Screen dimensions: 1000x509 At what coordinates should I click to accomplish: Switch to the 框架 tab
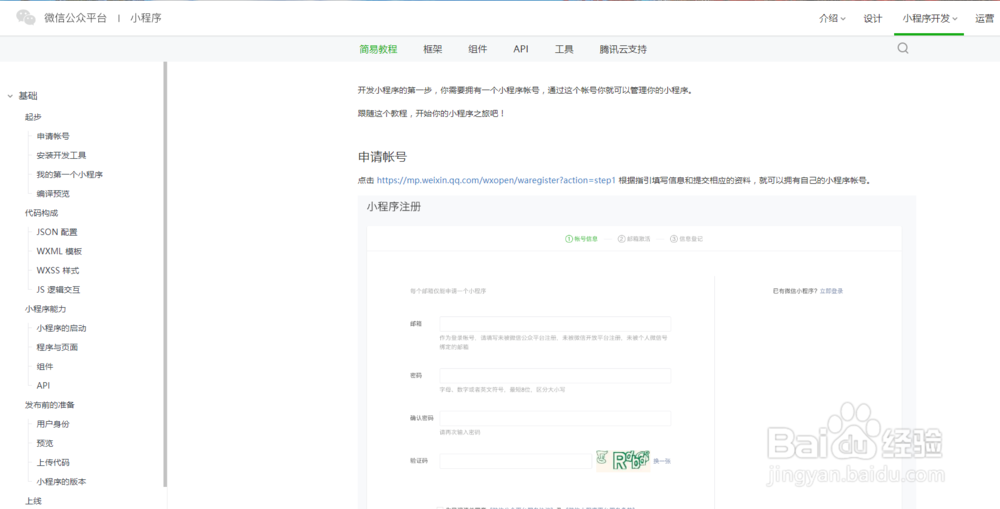(x=433, y=49)
